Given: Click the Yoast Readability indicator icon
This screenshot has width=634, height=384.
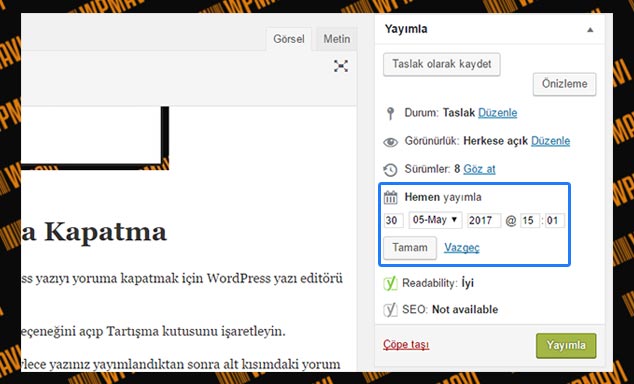Looking at the screenshot, I should point(390,283).
